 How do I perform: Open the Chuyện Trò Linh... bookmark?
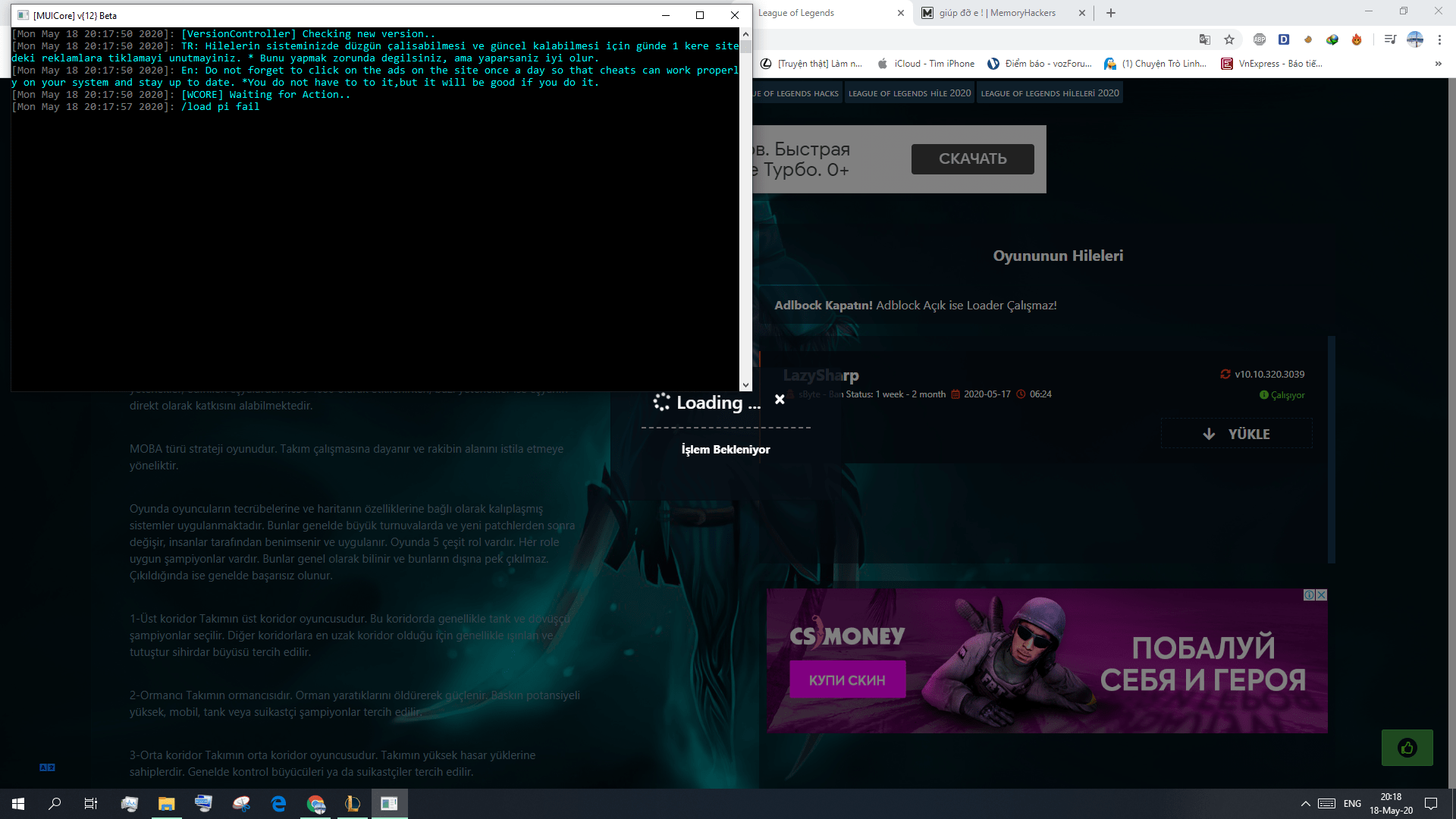click(1155, 64)
